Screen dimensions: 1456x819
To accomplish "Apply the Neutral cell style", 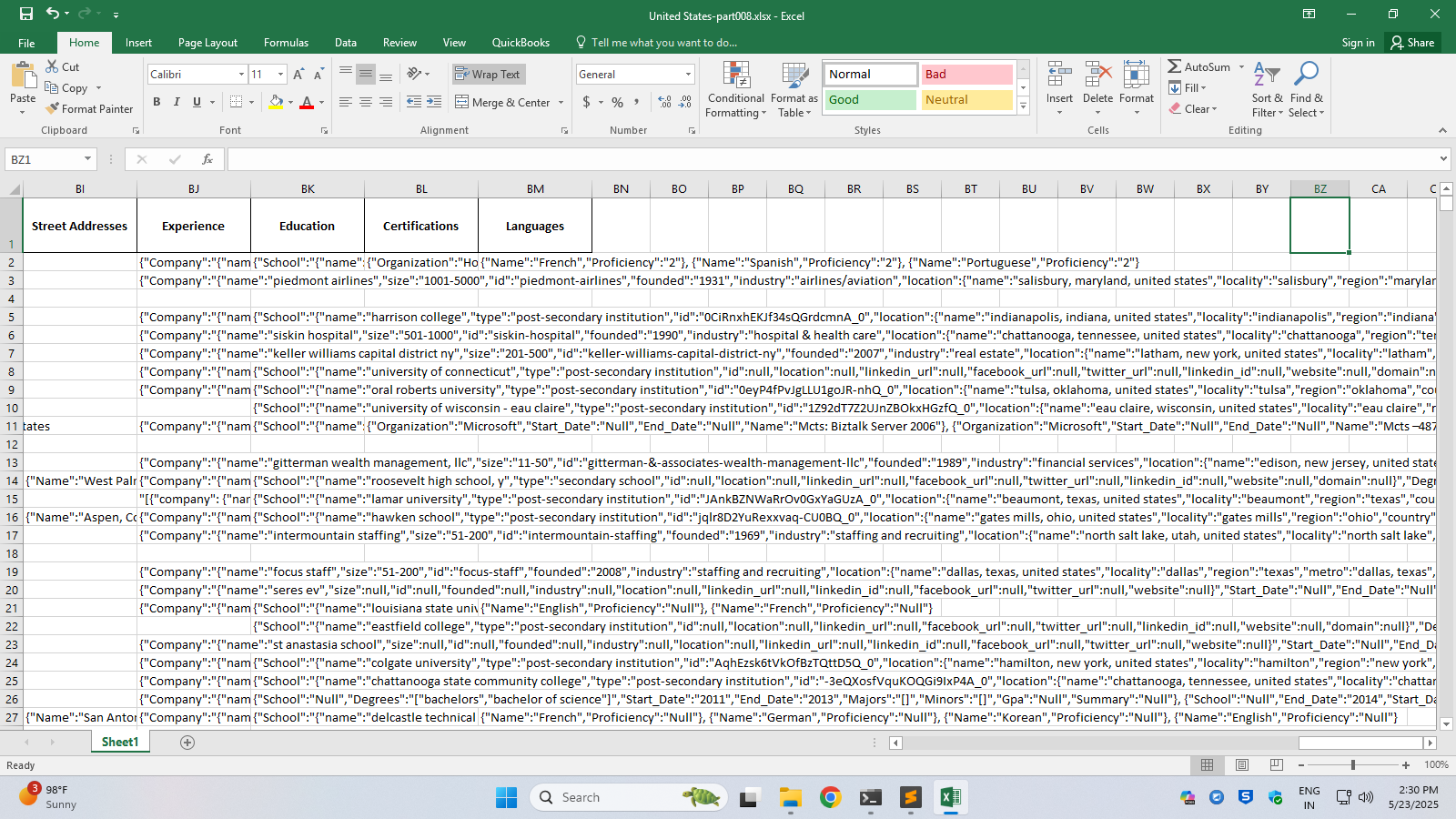I will pos(966,100).
